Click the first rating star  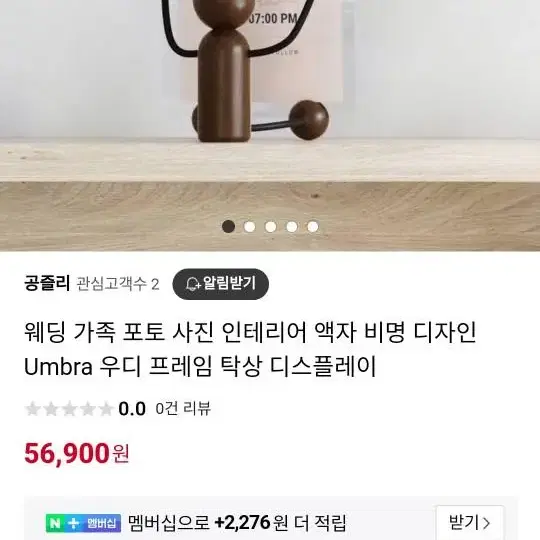coord(33,409)
